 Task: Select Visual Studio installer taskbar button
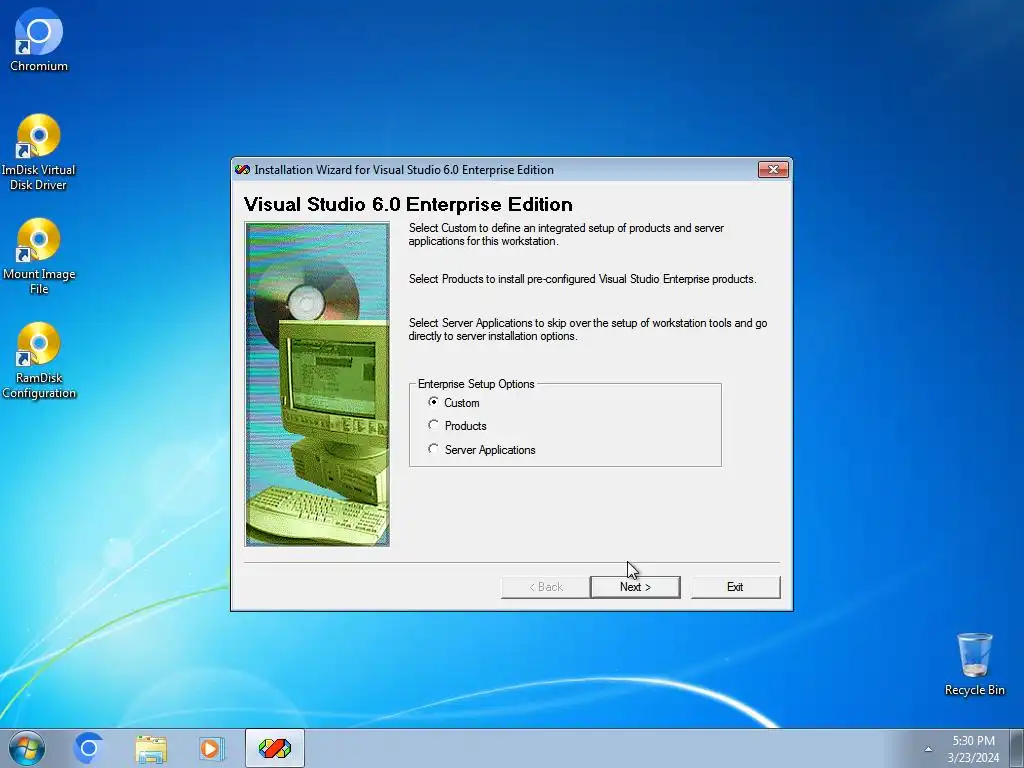tap(275, 748)
